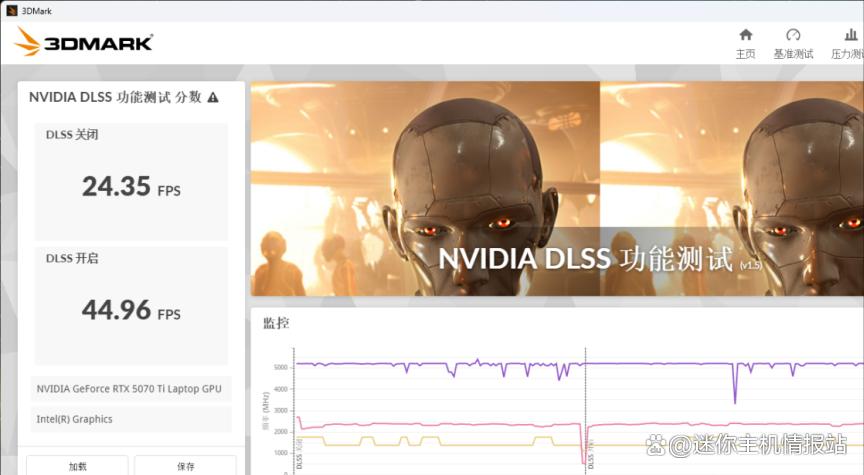Click the 监控 monitoring heading
Screen dimensions: 864x475
(x=276, y=322)
